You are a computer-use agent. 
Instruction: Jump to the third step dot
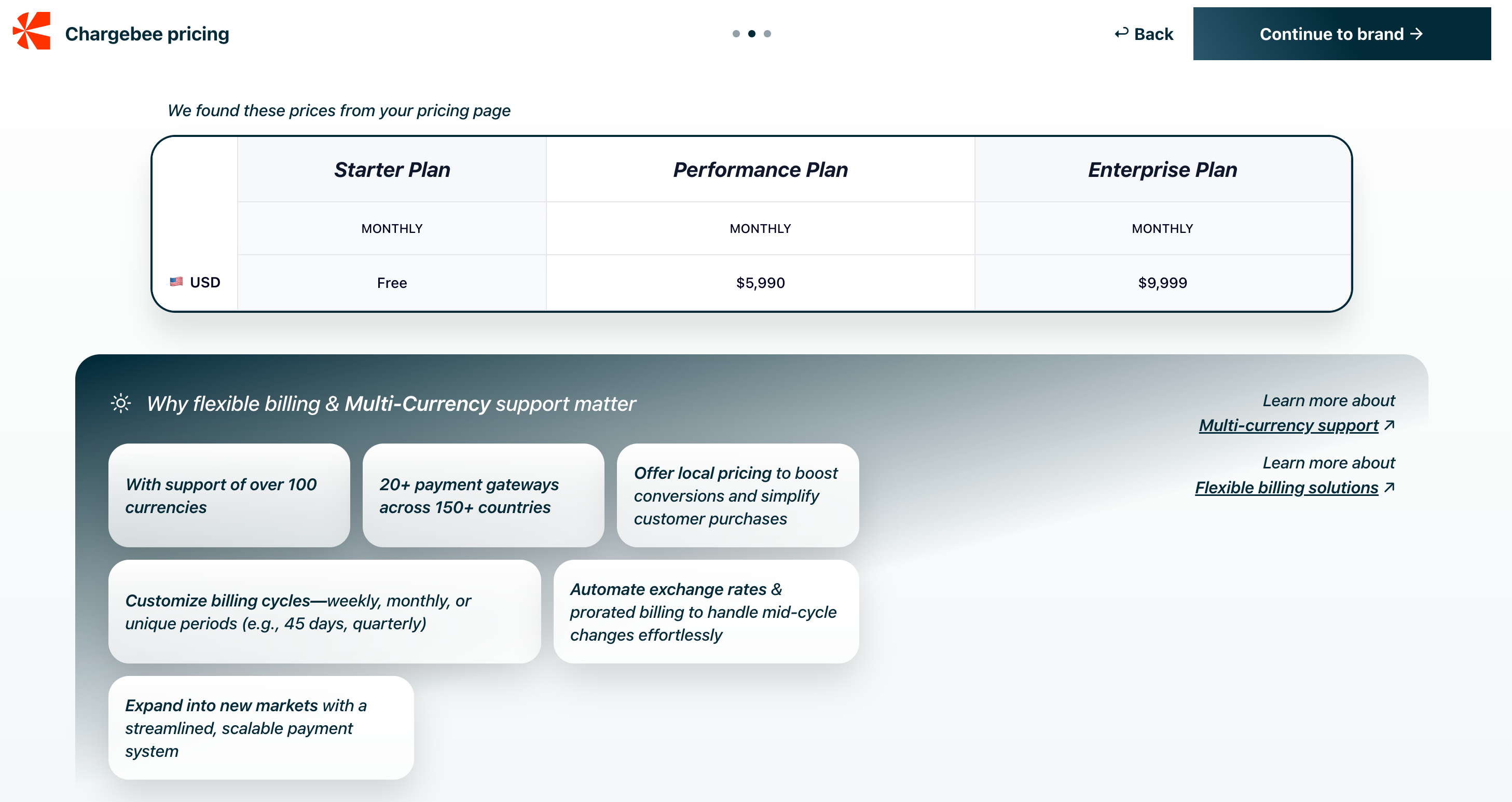pyautogui.click(x=767, y=34)
